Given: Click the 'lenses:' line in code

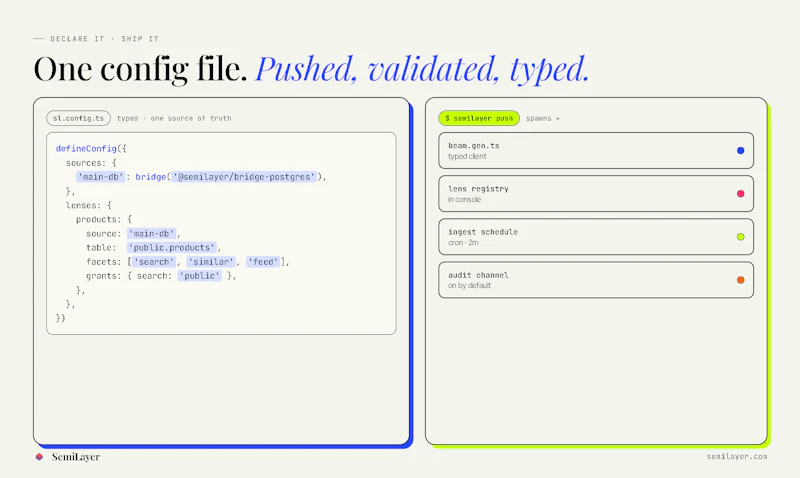Looking at the screenshot, I should point(88,206).
